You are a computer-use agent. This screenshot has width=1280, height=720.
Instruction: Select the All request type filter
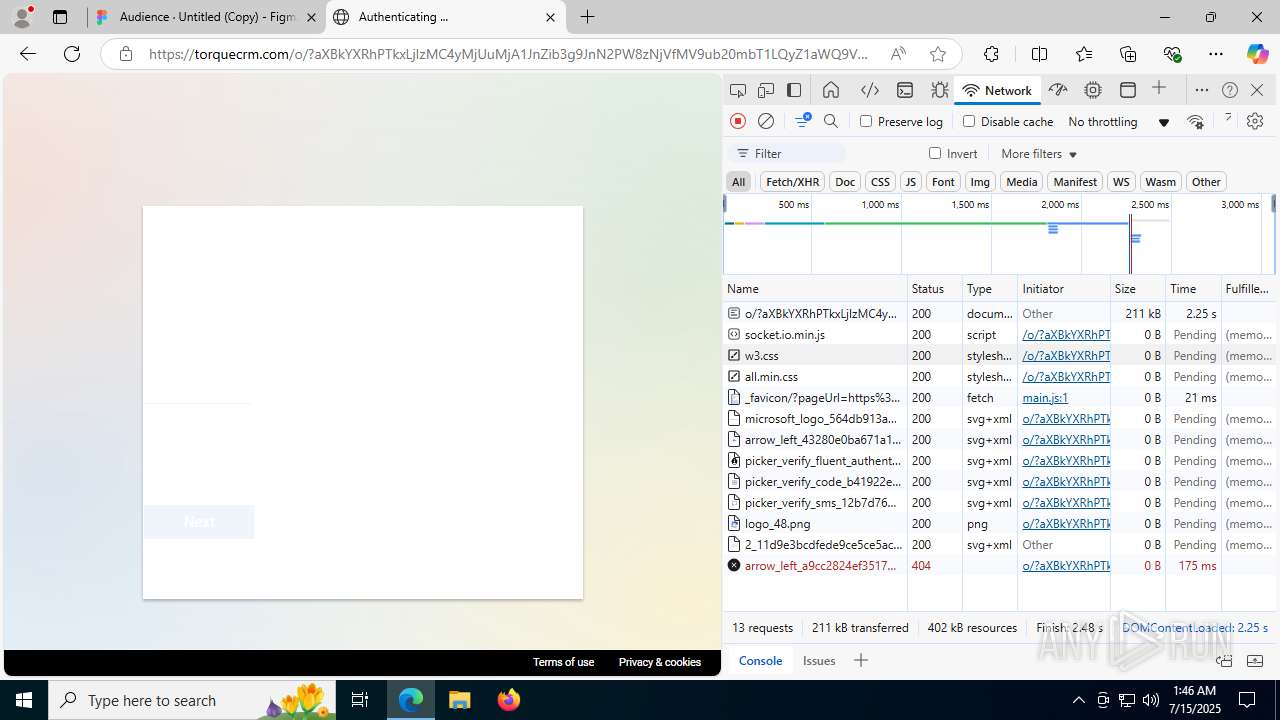[x=738, y=182]
